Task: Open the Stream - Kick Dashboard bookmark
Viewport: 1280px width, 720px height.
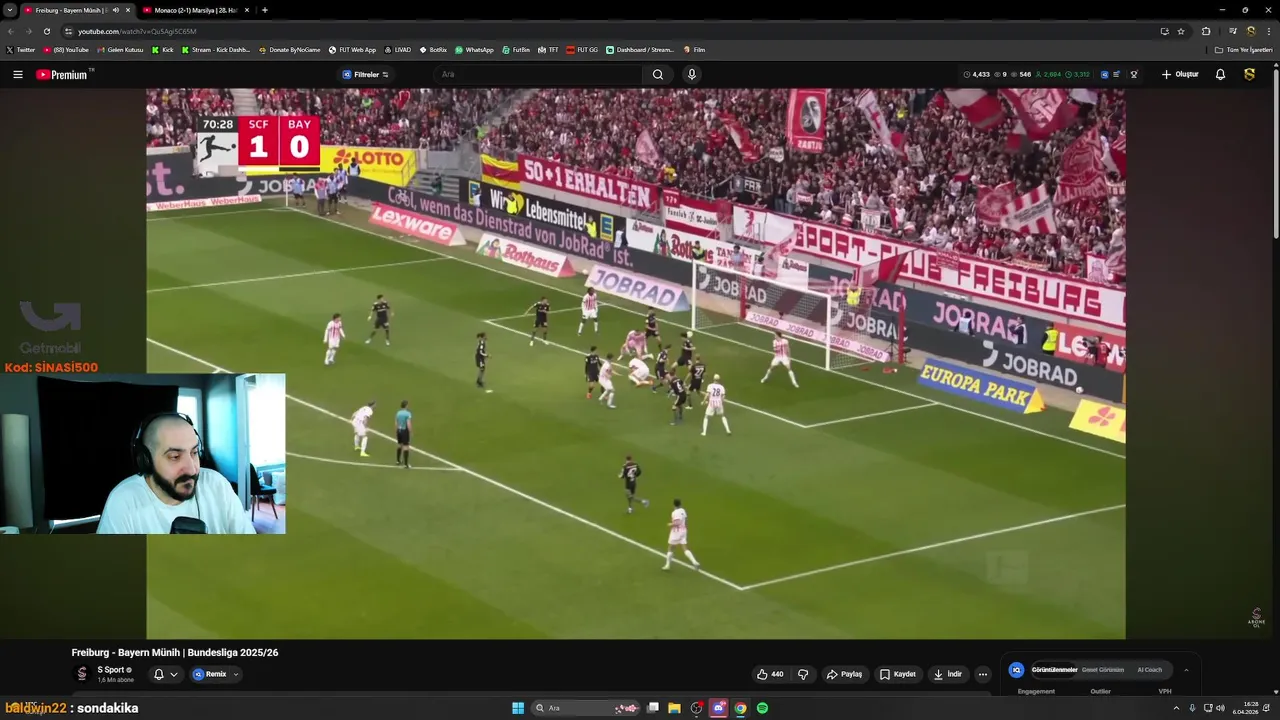Action: pos(215,49)
